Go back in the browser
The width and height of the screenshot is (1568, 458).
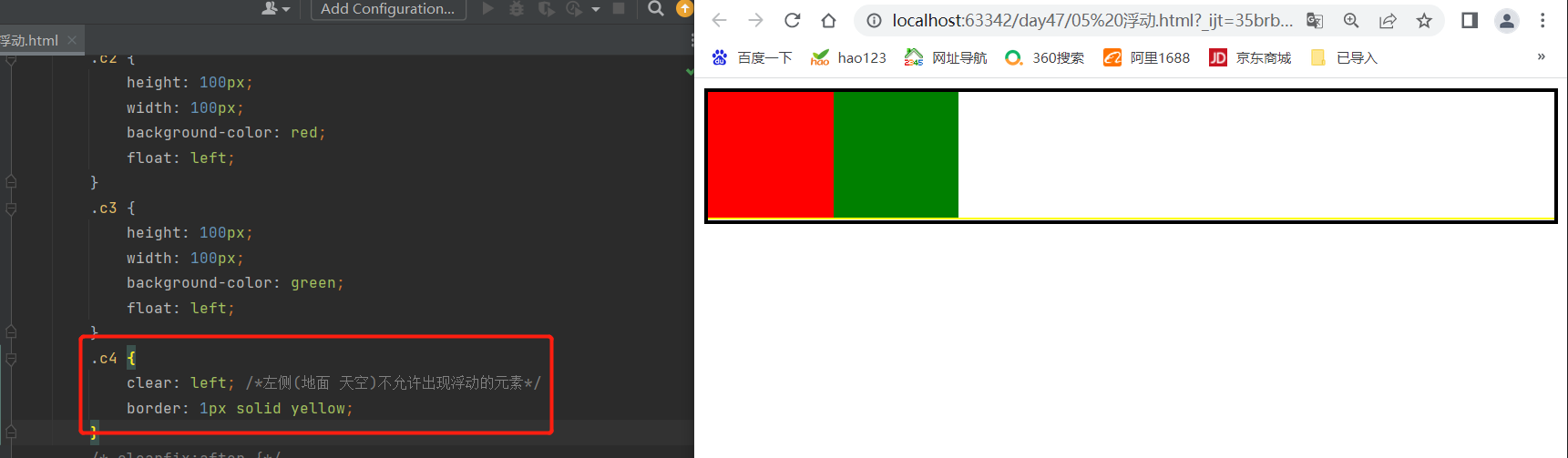pos(719,20)
